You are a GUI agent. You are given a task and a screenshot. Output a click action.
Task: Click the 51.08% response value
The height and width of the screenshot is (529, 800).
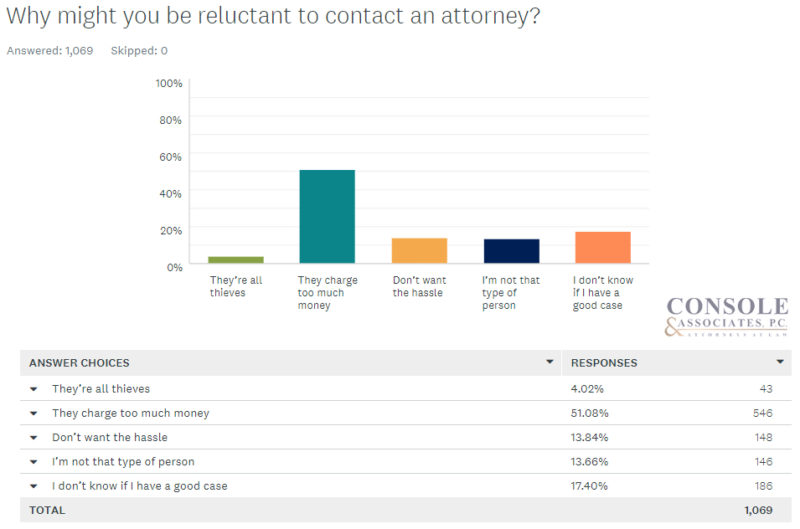click(589, 413)
